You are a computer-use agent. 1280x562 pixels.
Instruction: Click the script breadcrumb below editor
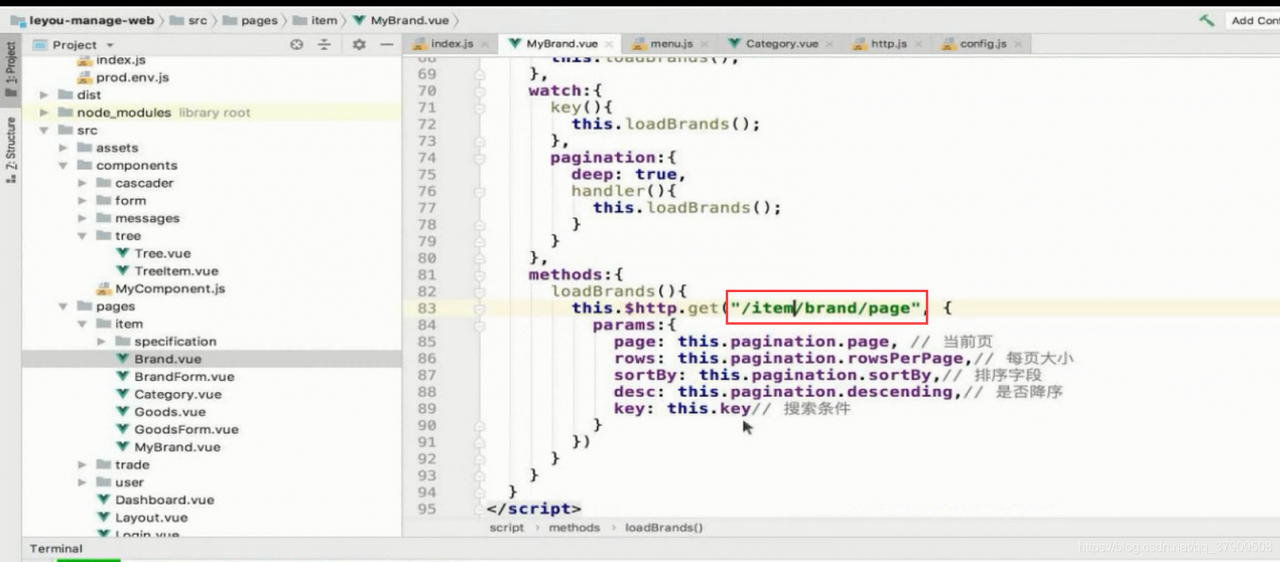click(506, 527)
